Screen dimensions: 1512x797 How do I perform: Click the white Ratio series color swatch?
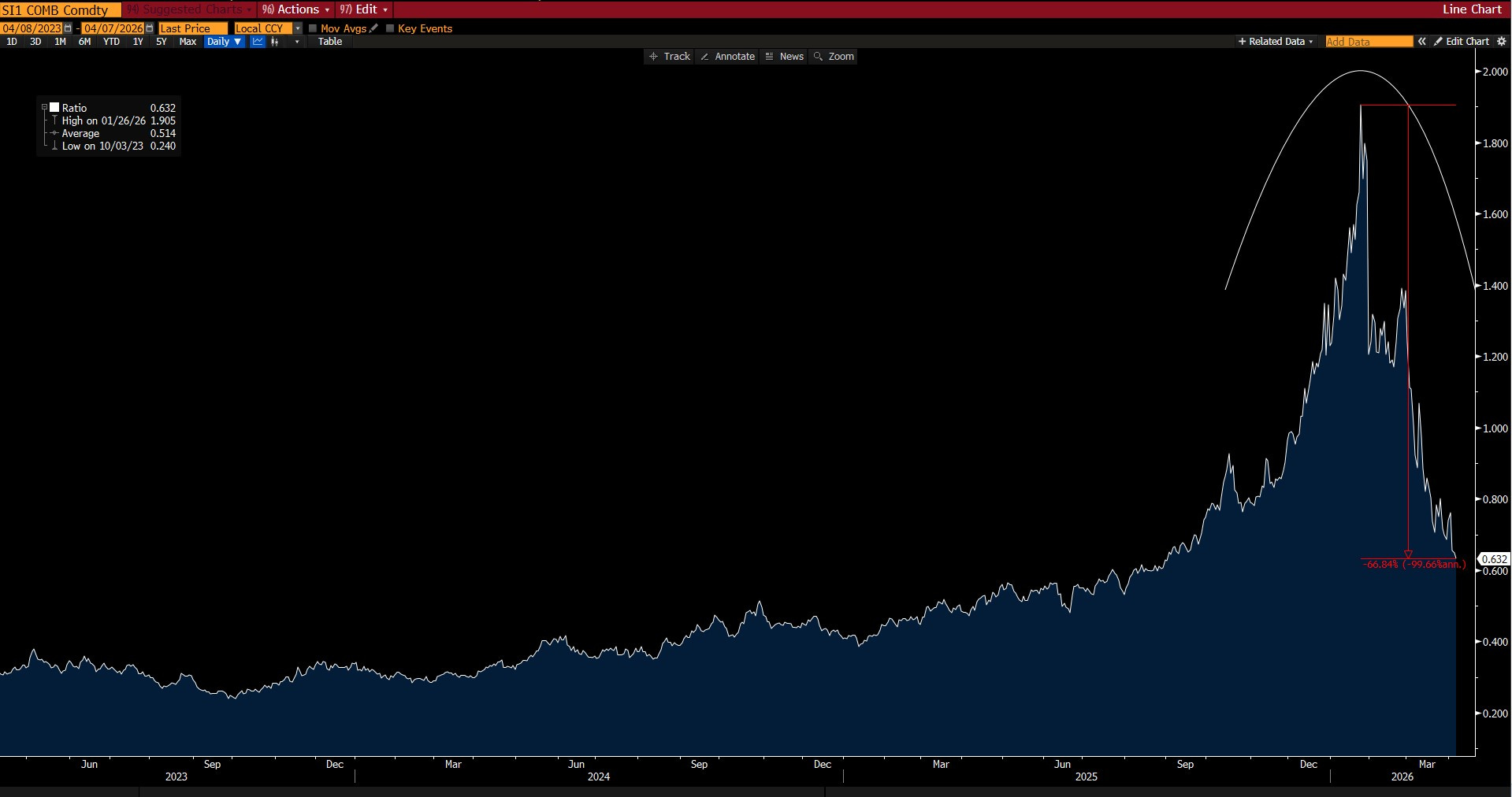point(55,108)
